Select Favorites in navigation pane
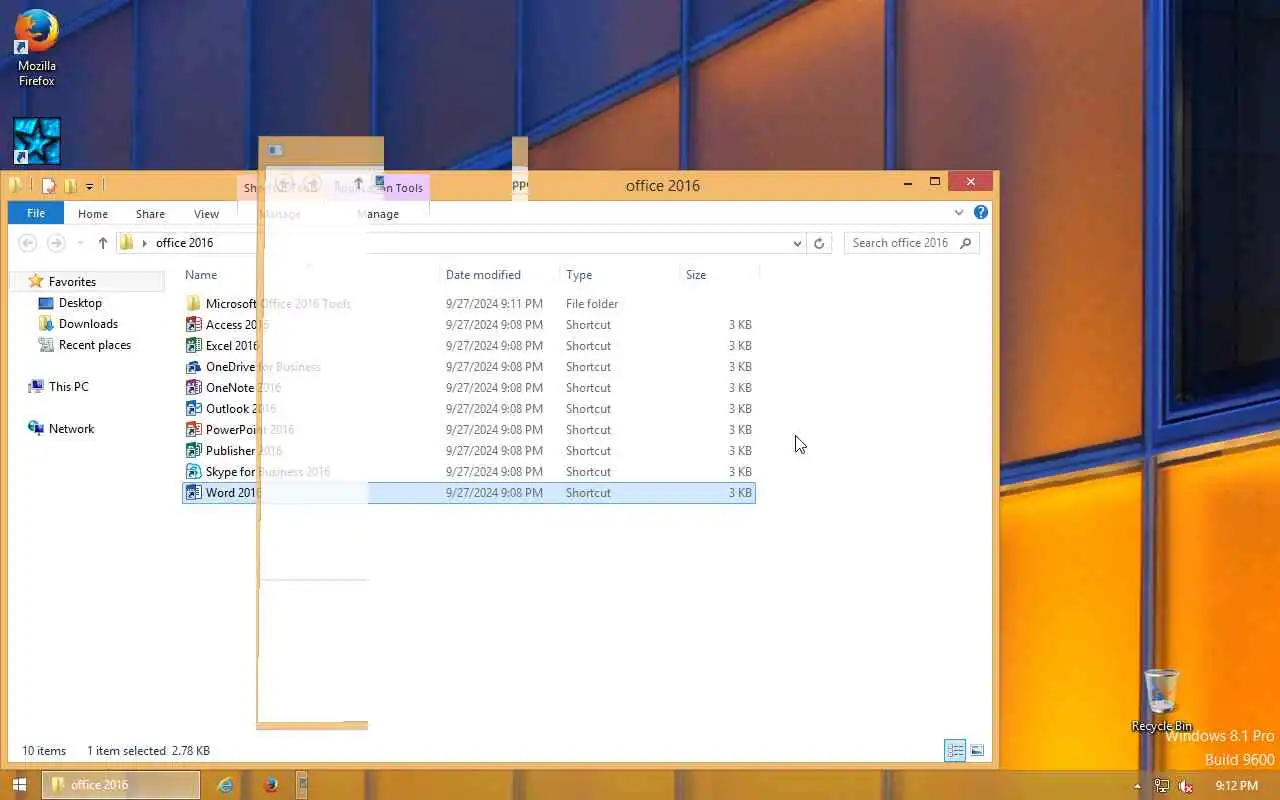Image resolution: width=1280 pixels, height=800 pixels. tap(72, 282)
